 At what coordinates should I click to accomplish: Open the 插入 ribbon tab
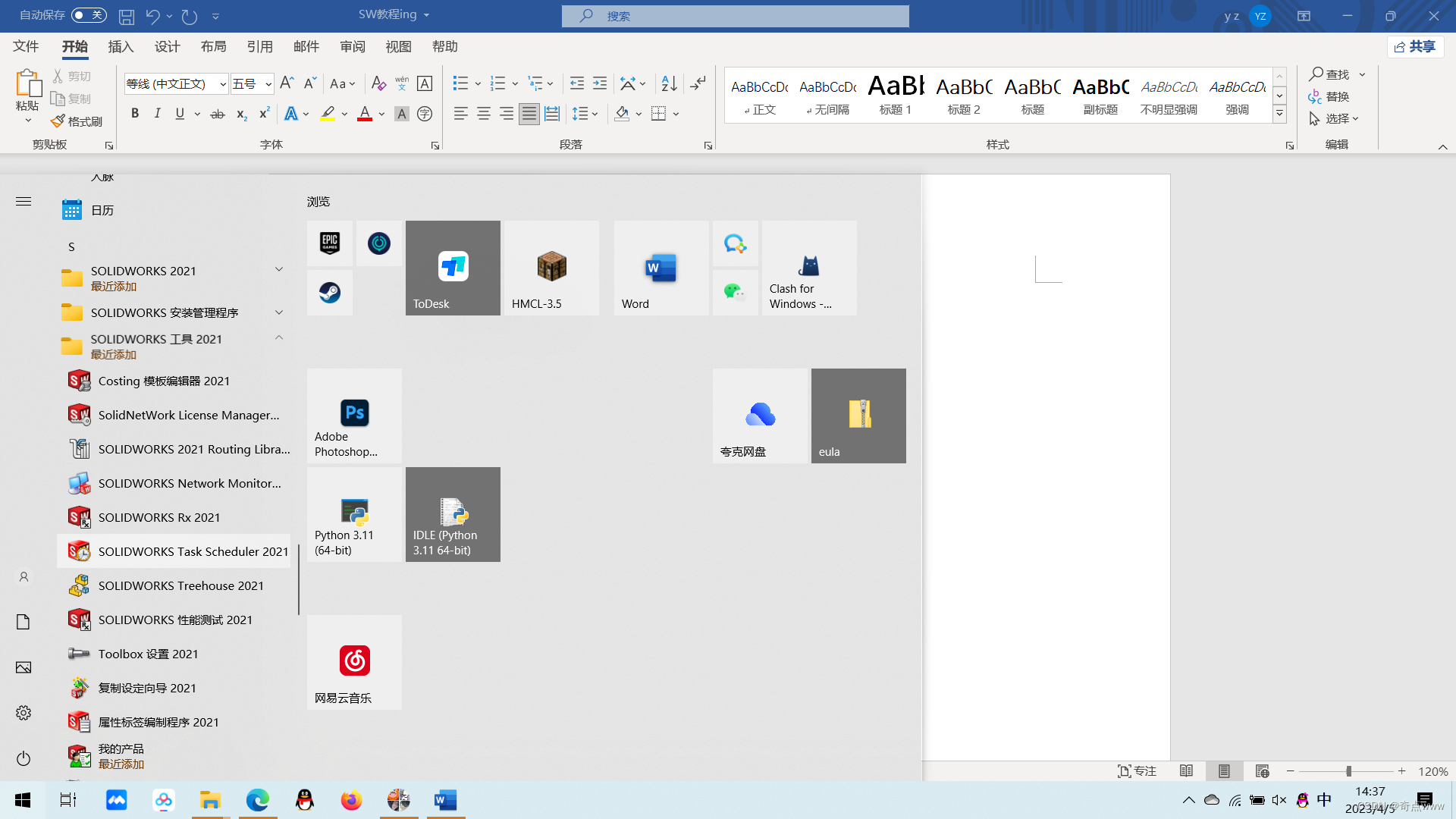(x=121, y=47)
